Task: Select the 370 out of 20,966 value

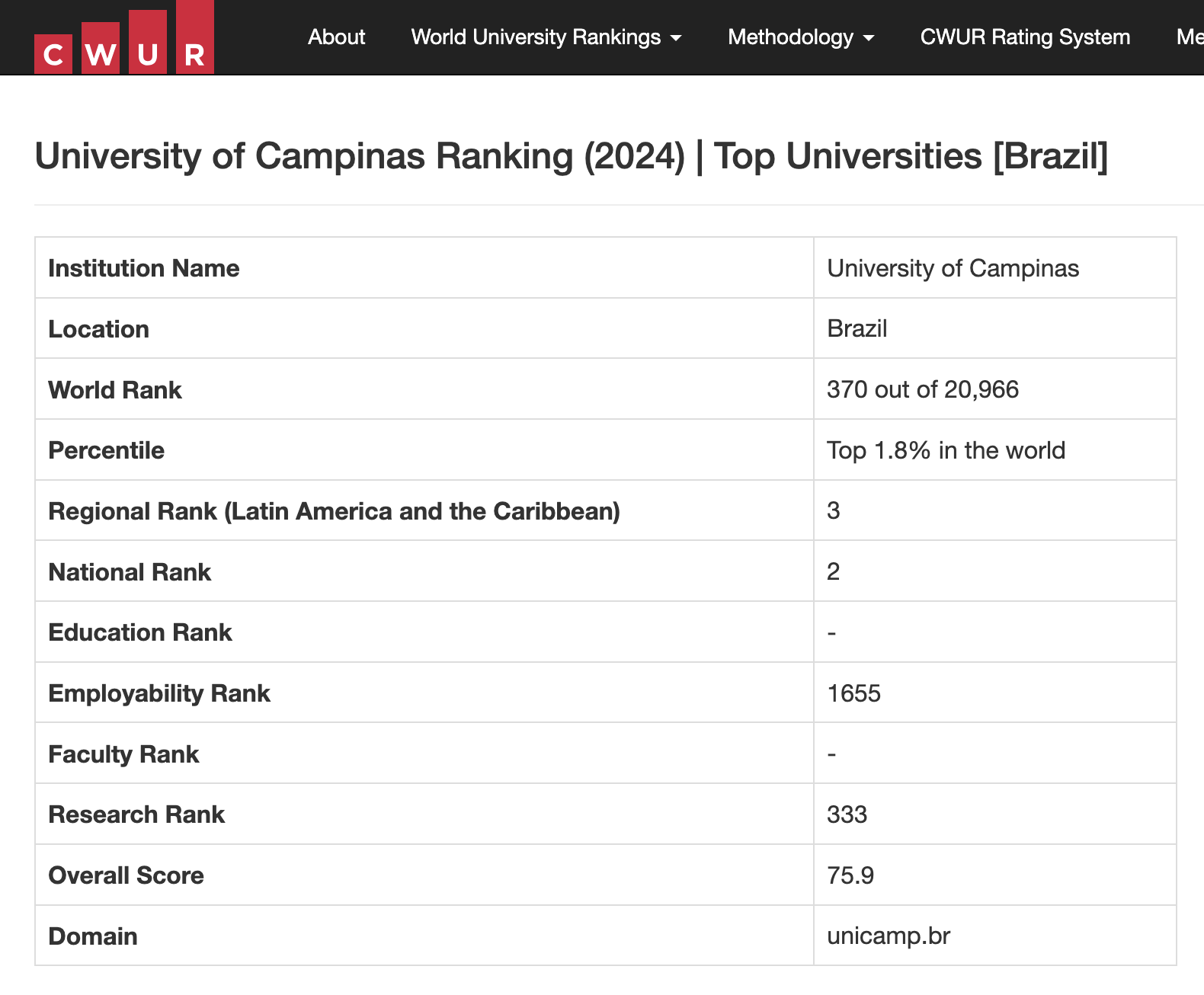Action: (x=922, y=389)
